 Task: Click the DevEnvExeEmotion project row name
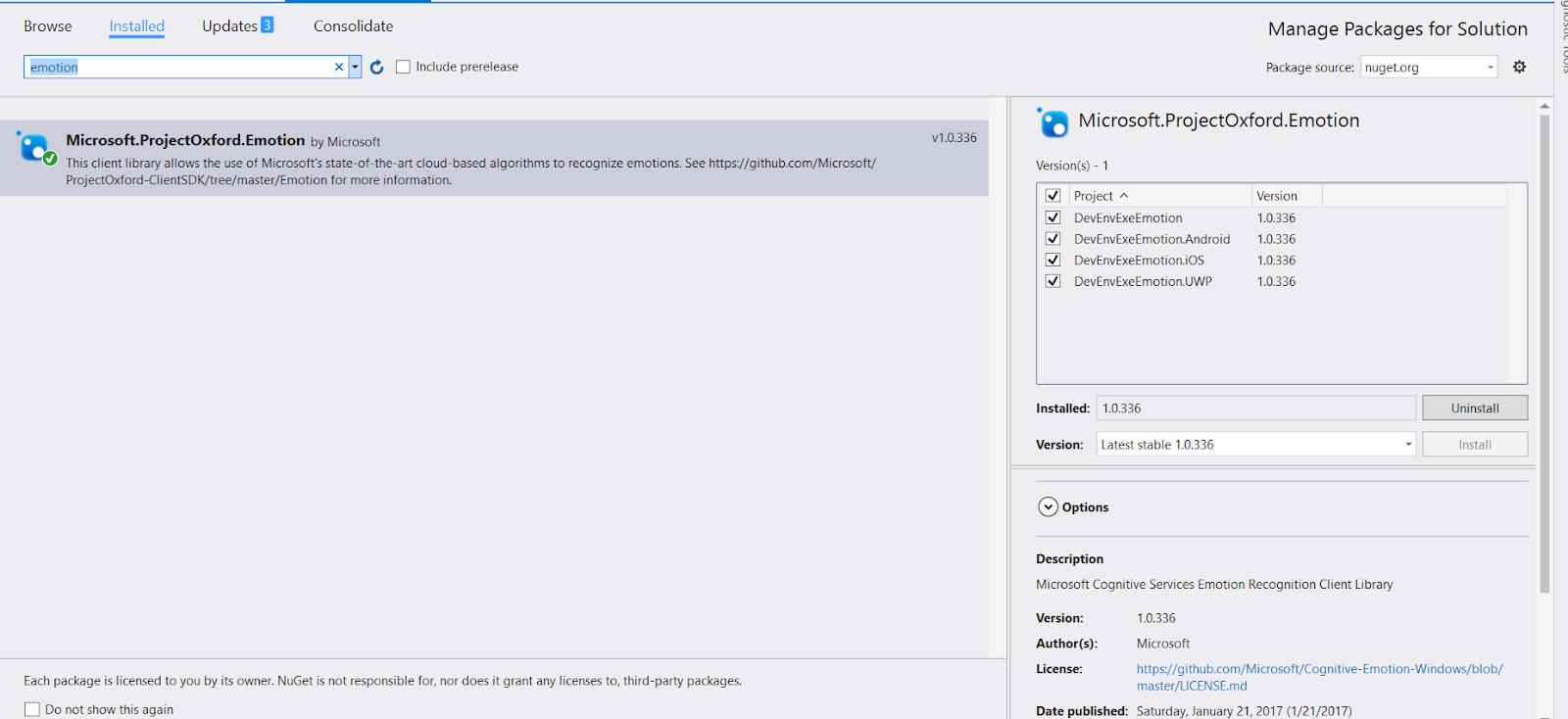1128,217
